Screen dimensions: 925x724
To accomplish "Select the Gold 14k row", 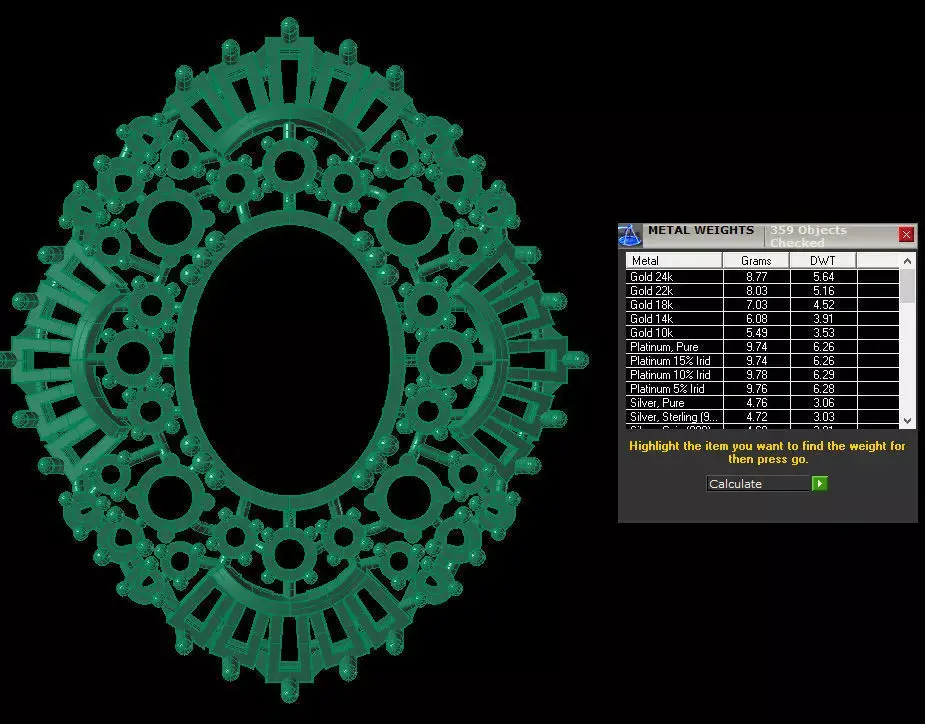I will pyautogui.click(x=762, y=319).
